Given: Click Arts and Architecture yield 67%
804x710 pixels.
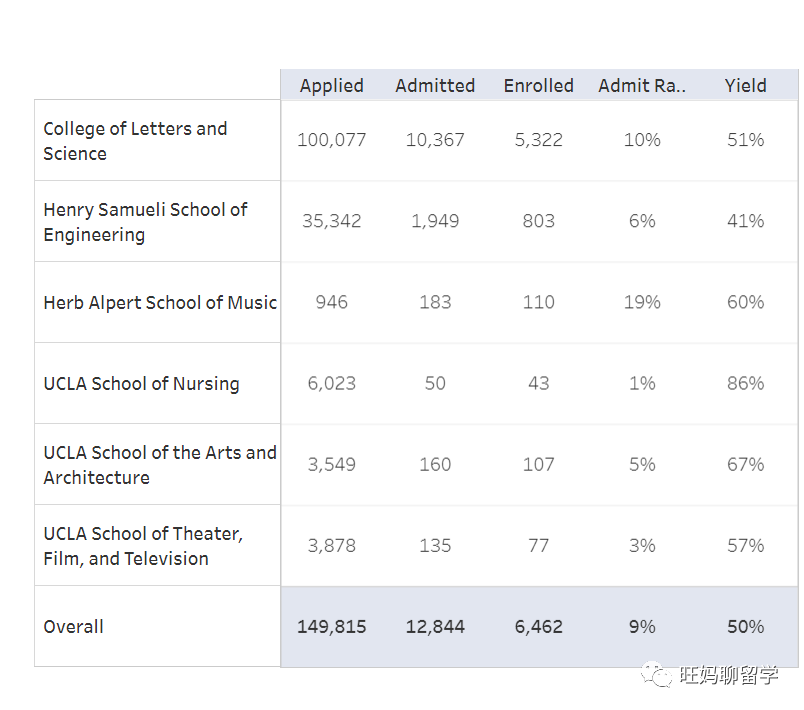Looking at the screenshot, I should 746,464.
